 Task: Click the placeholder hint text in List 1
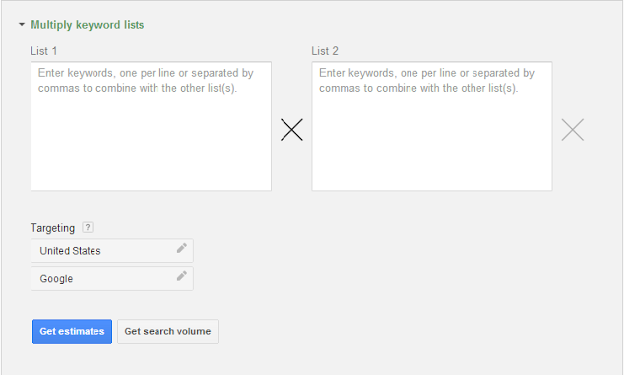coord(146,80)
